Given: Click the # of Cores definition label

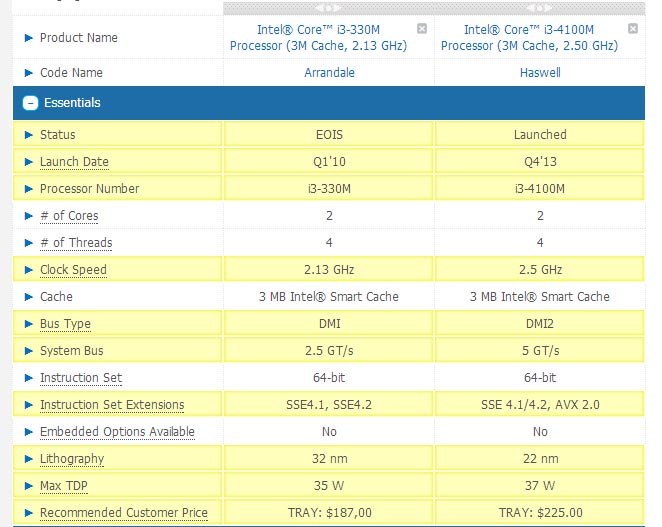Looking at the screenshot, I should click(x=69, y=216).
